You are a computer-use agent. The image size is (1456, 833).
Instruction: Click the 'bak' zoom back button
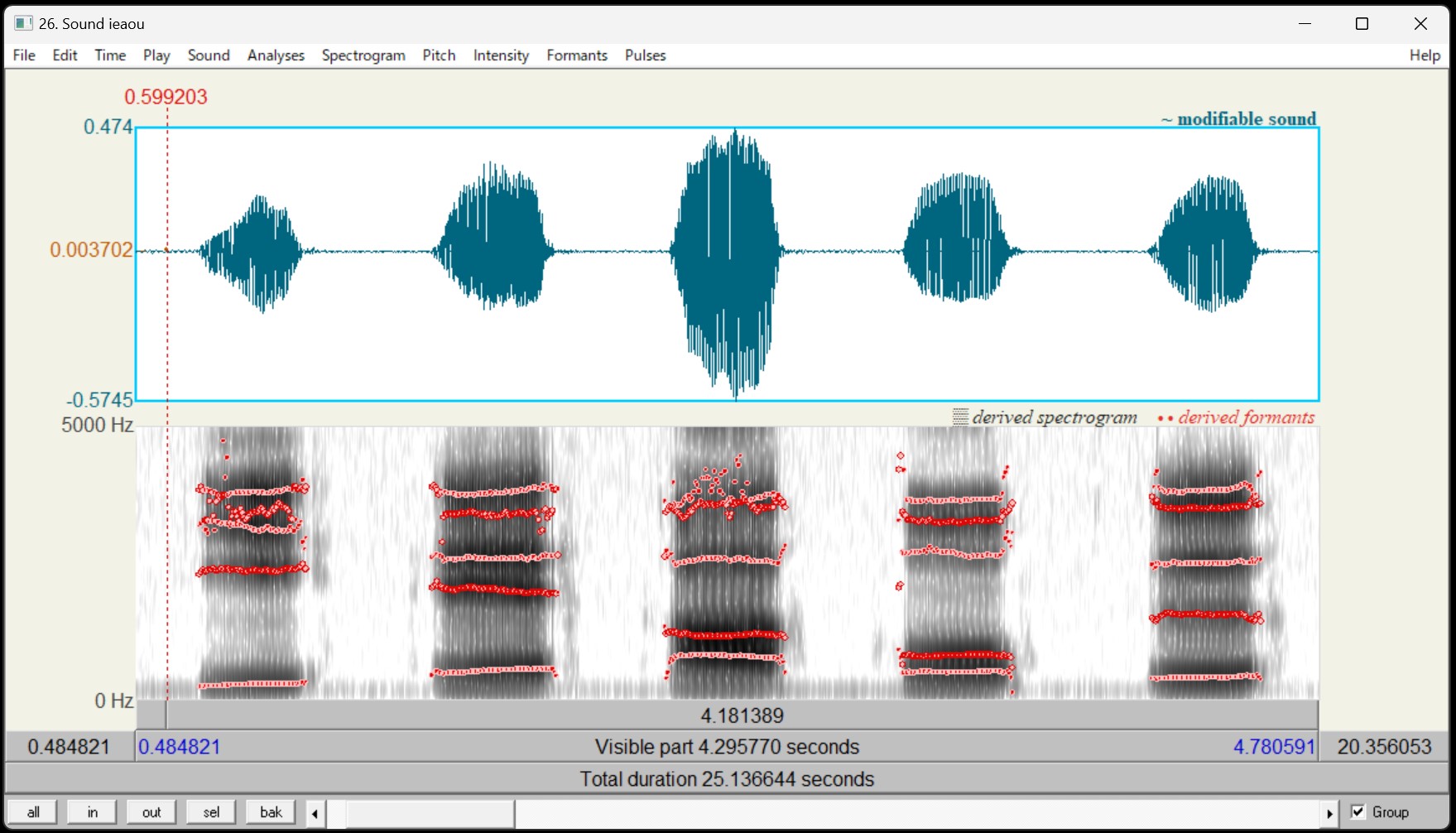(271, 812)
